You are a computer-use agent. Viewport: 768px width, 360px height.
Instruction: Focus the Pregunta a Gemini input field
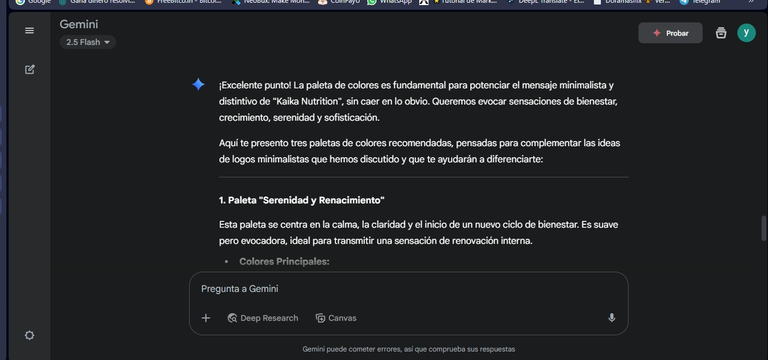click(408, 289)
